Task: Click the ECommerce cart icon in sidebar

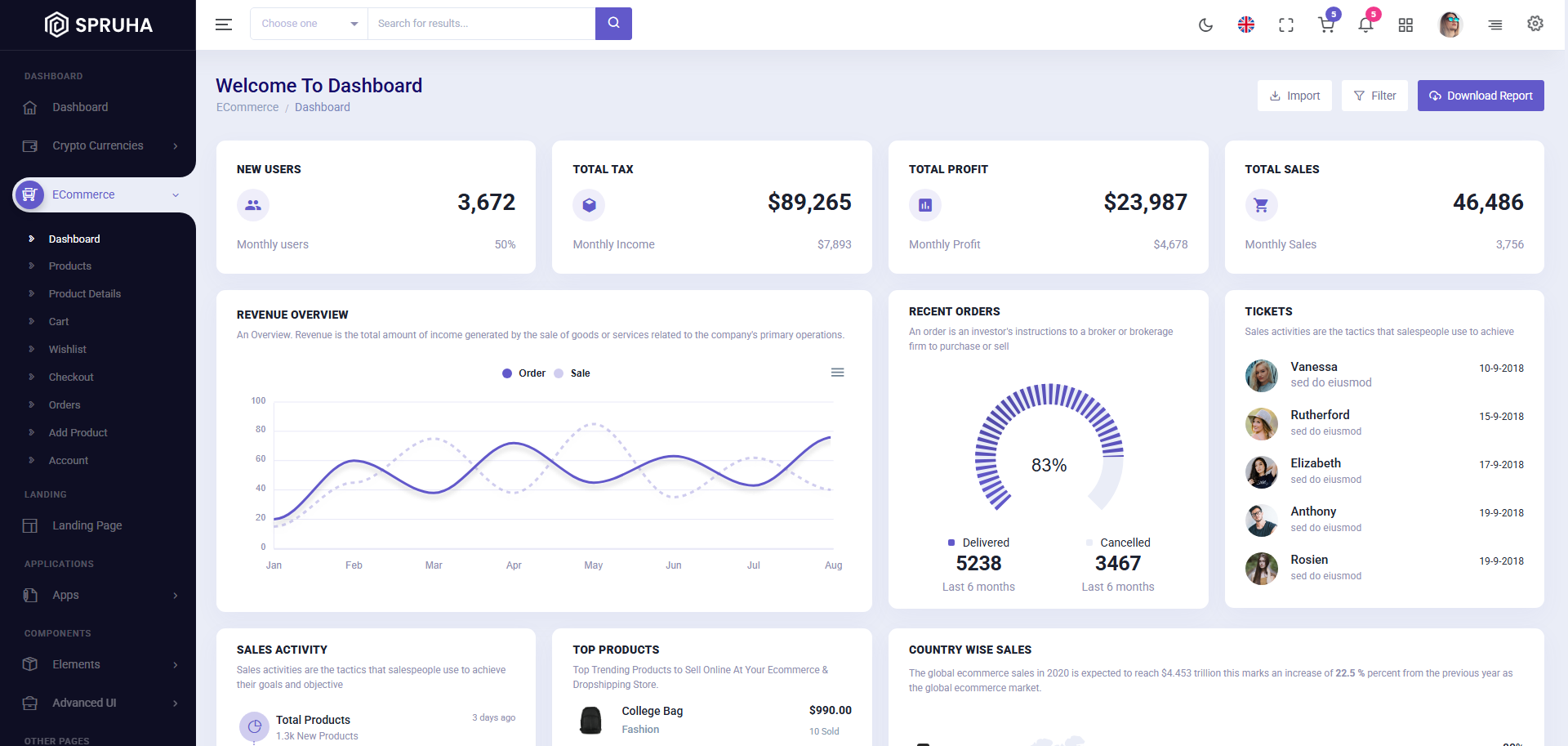Action: [29, 194]
